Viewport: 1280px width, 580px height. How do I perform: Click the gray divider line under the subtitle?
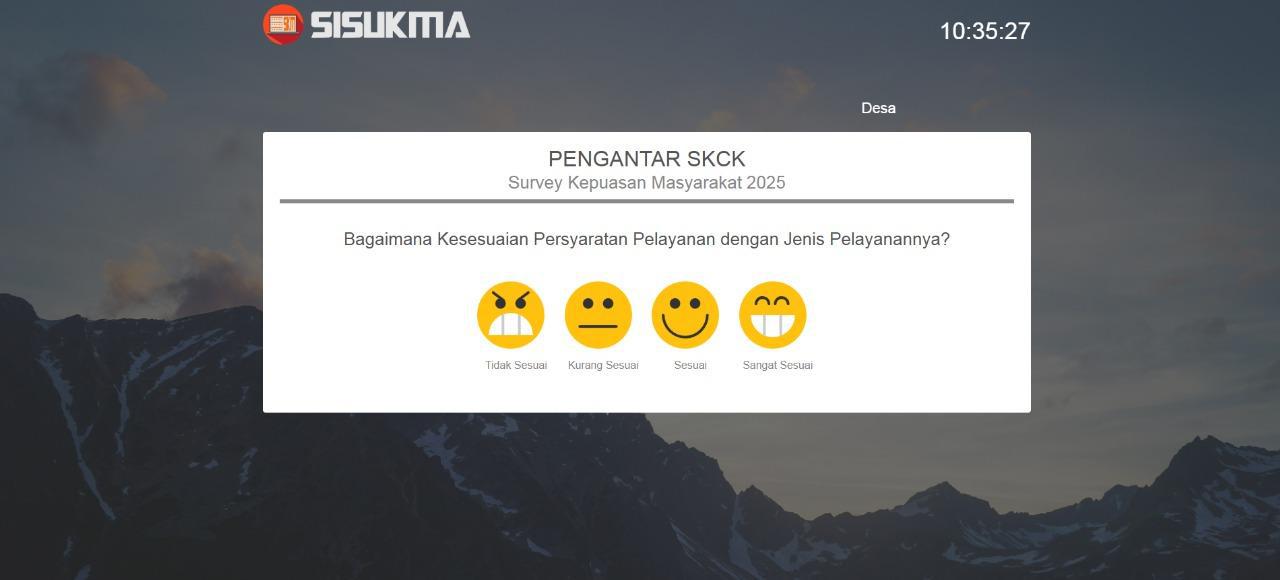[647, 201]
